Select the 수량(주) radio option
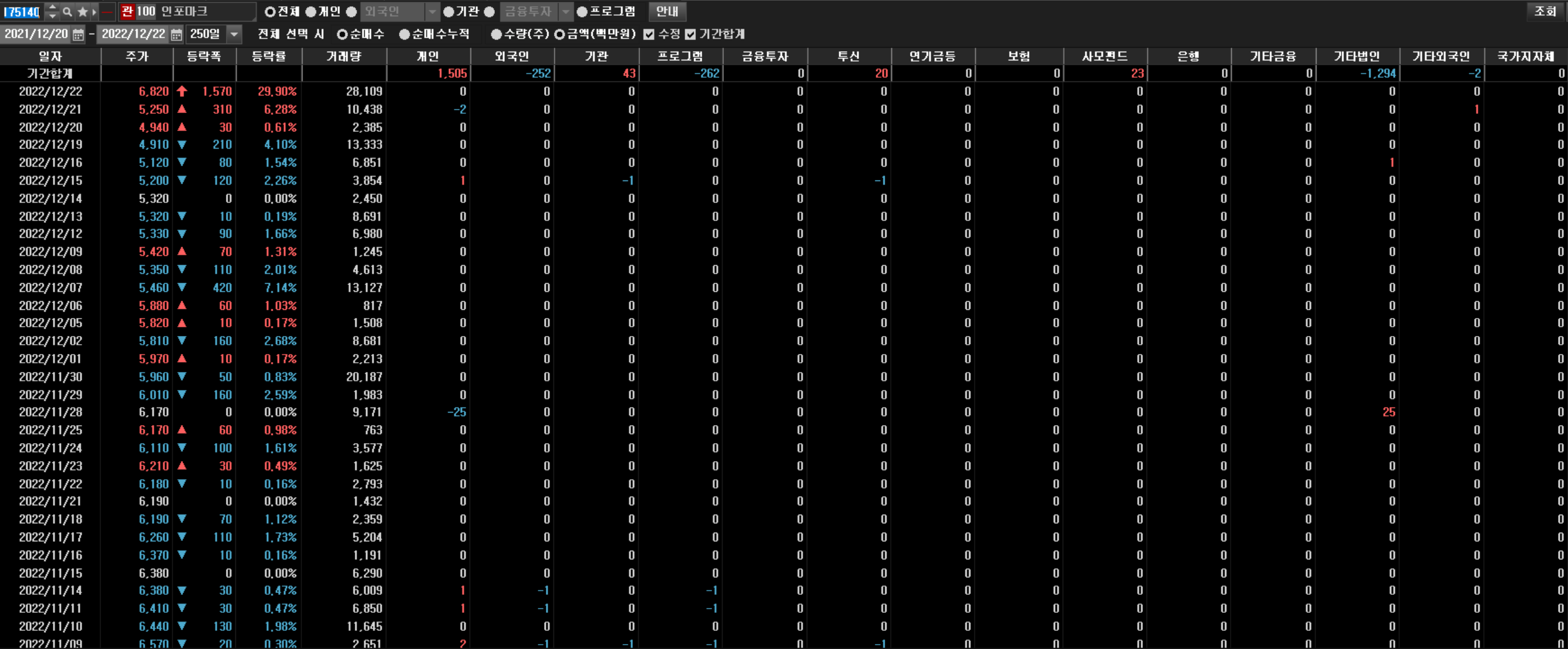1568x649 pixels. coord(496,34)
